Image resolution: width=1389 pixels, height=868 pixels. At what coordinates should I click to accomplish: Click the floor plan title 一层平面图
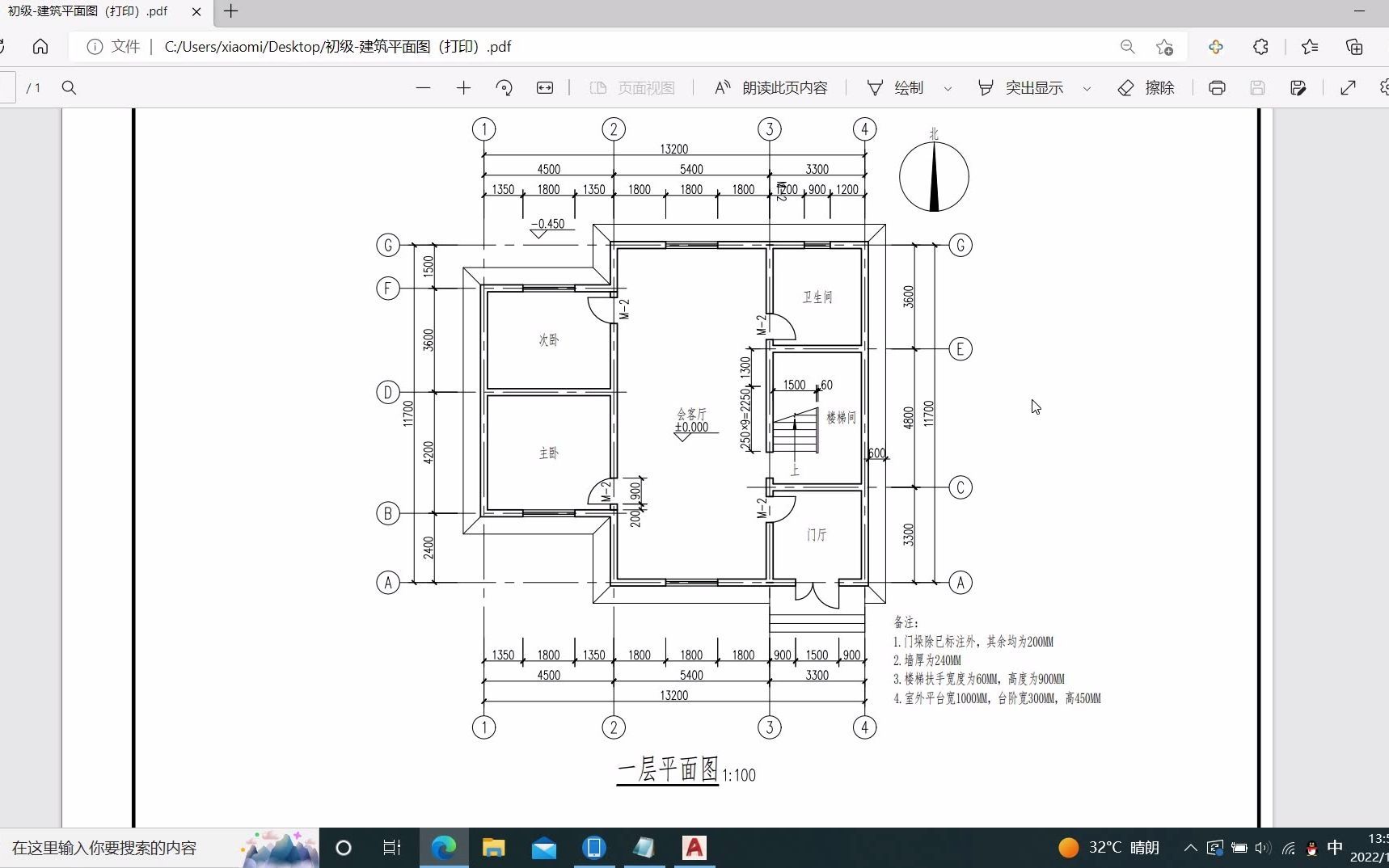coord(668,769)
